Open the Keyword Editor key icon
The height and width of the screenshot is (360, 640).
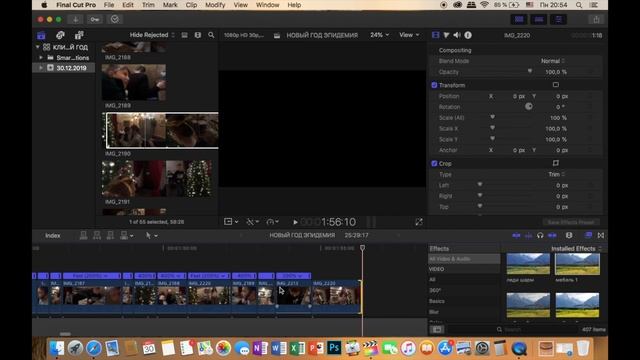[95, 19]
